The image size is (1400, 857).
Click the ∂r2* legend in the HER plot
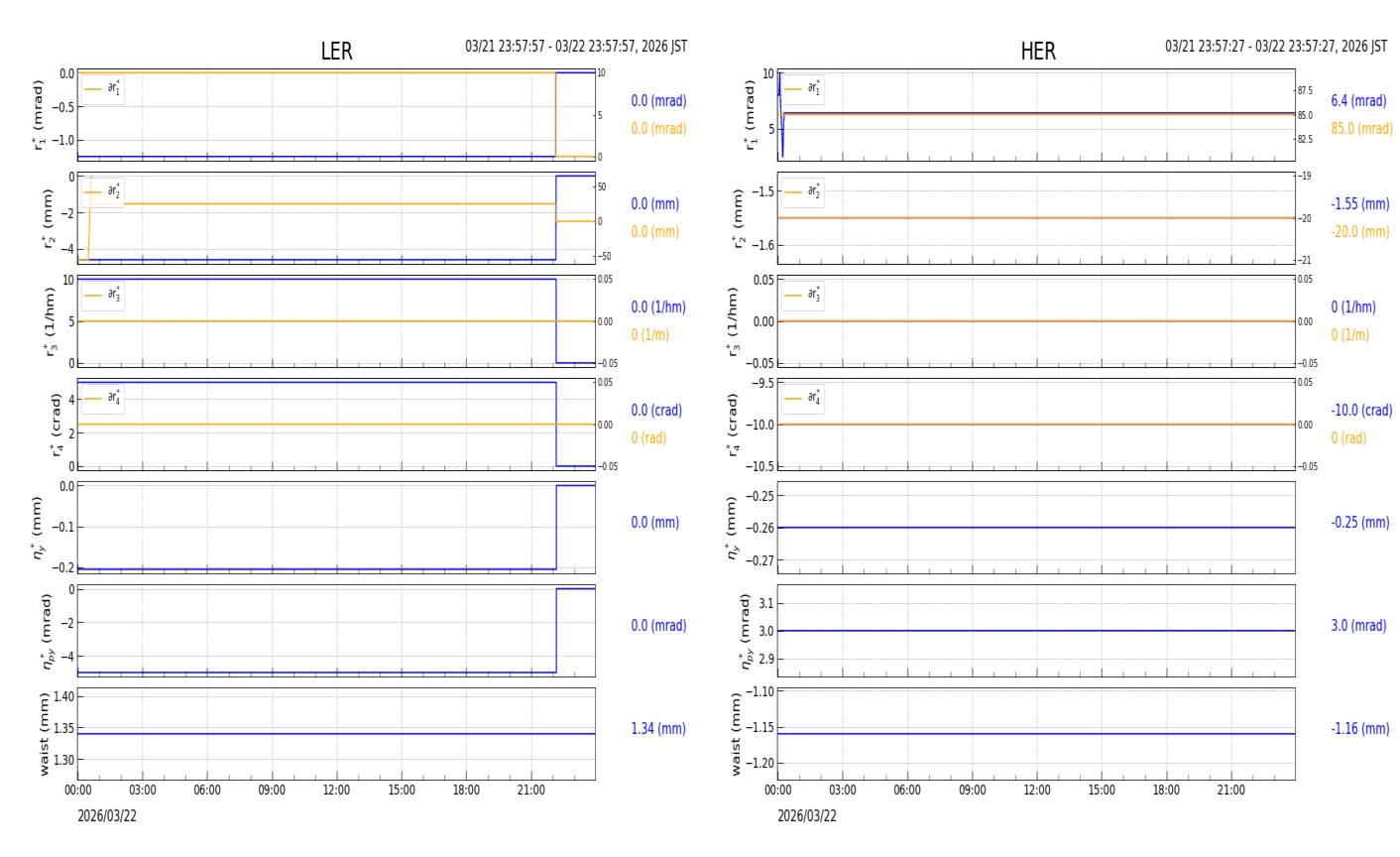(803, 192)
